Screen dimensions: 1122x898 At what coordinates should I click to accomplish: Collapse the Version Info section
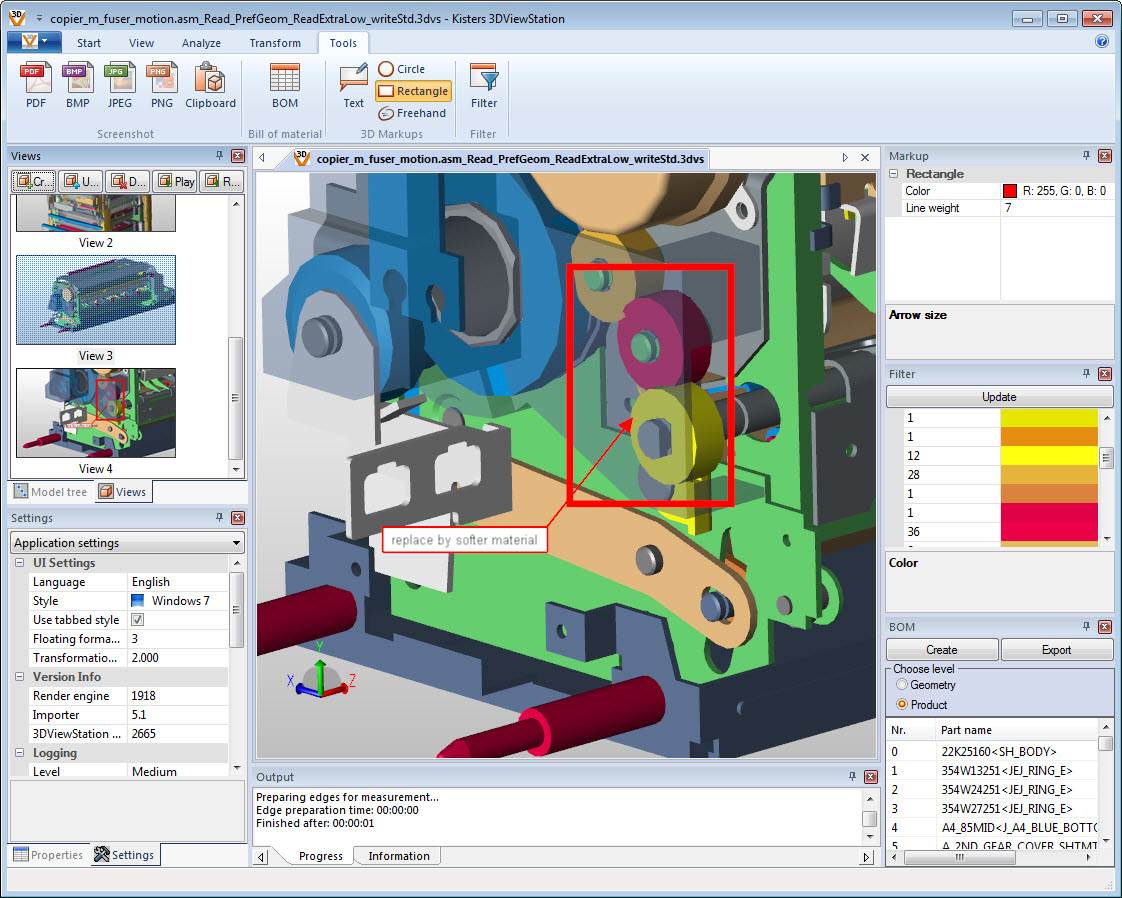tap(21, 676)
